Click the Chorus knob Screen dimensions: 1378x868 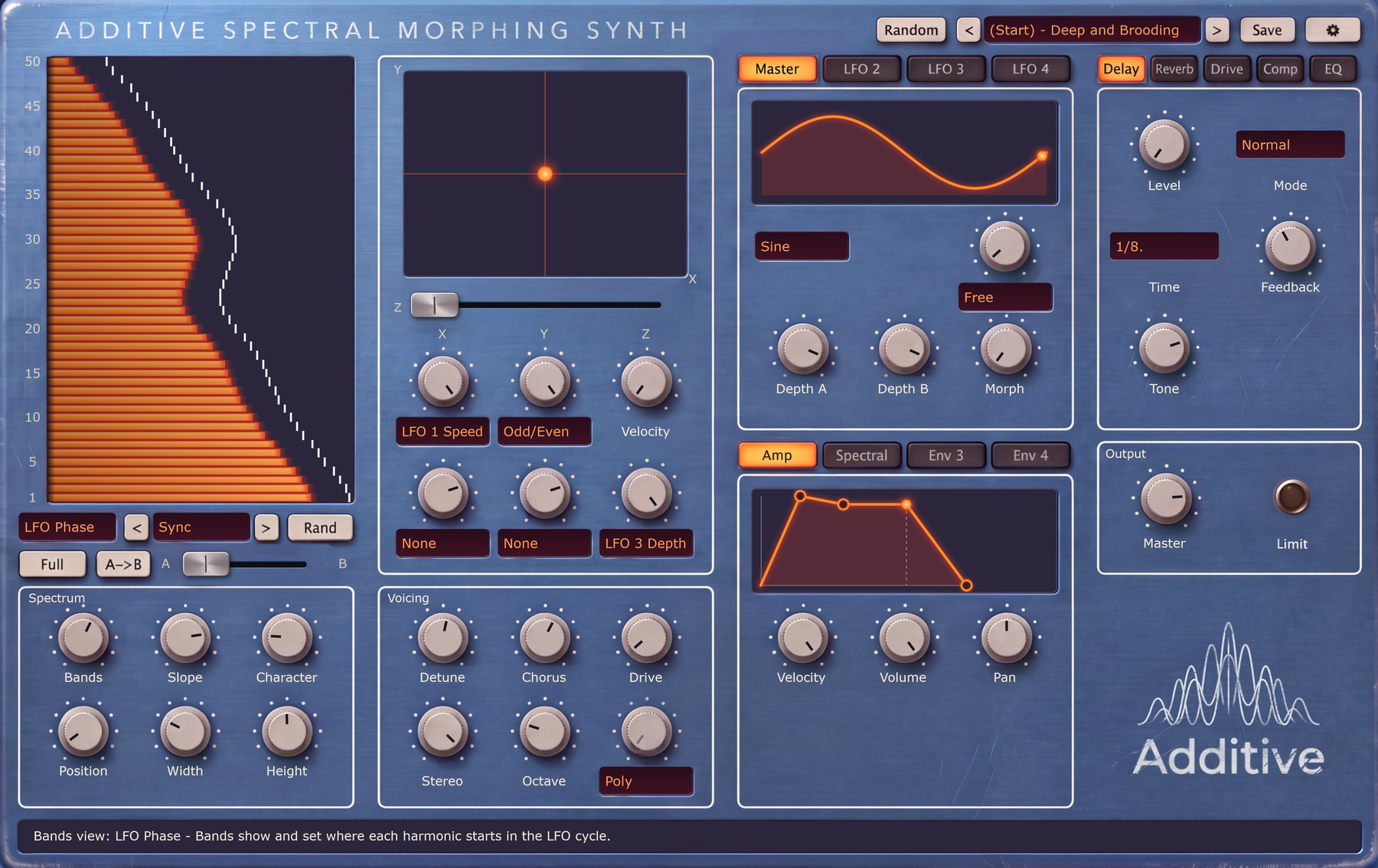coord(544,637)
